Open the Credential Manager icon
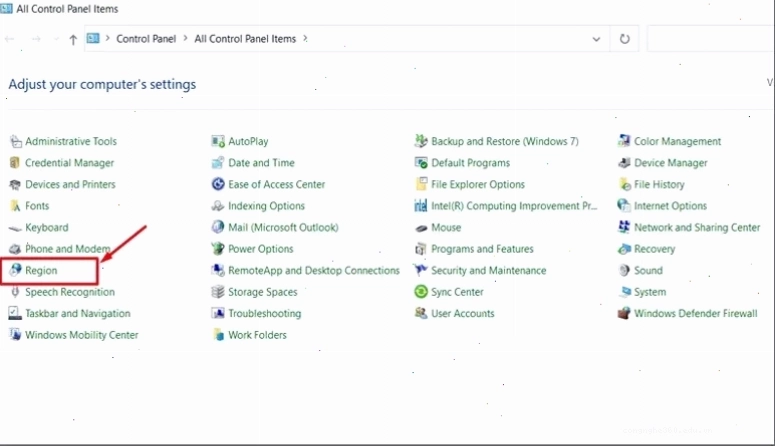775x447 pixels. coord(15,163)
